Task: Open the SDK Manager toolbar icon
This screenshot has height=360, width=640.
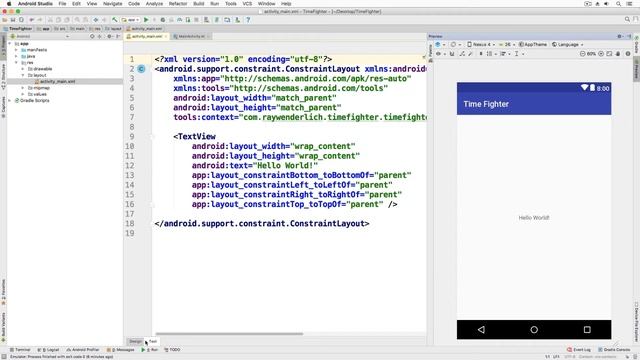Action: (237, 20)
